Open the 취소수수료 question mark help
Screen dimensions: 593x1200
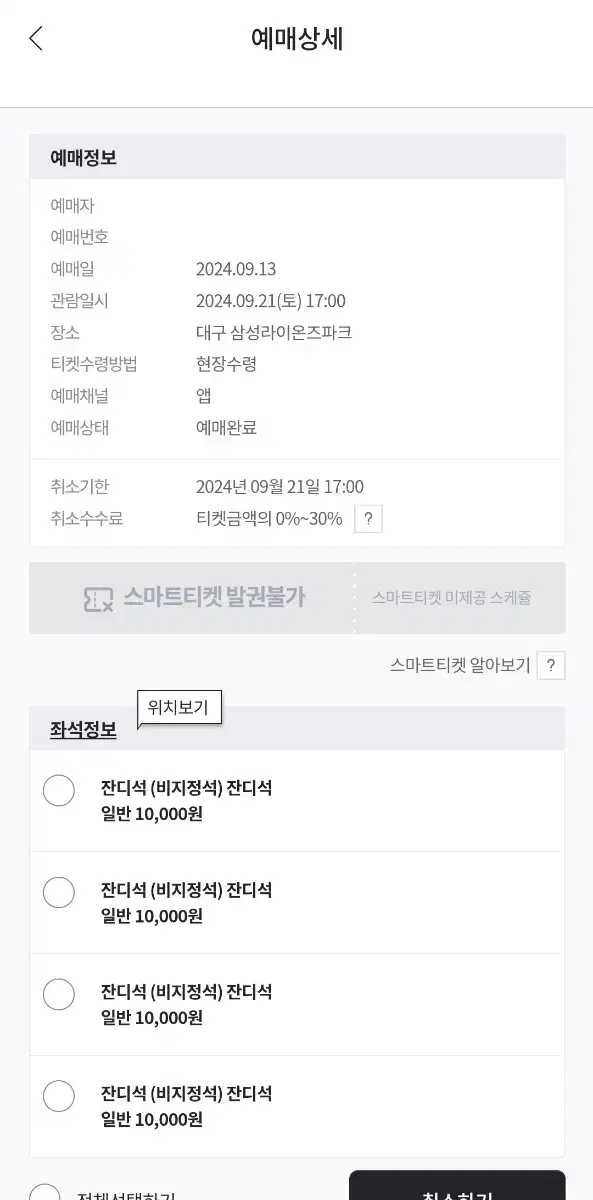pos(368,519)
